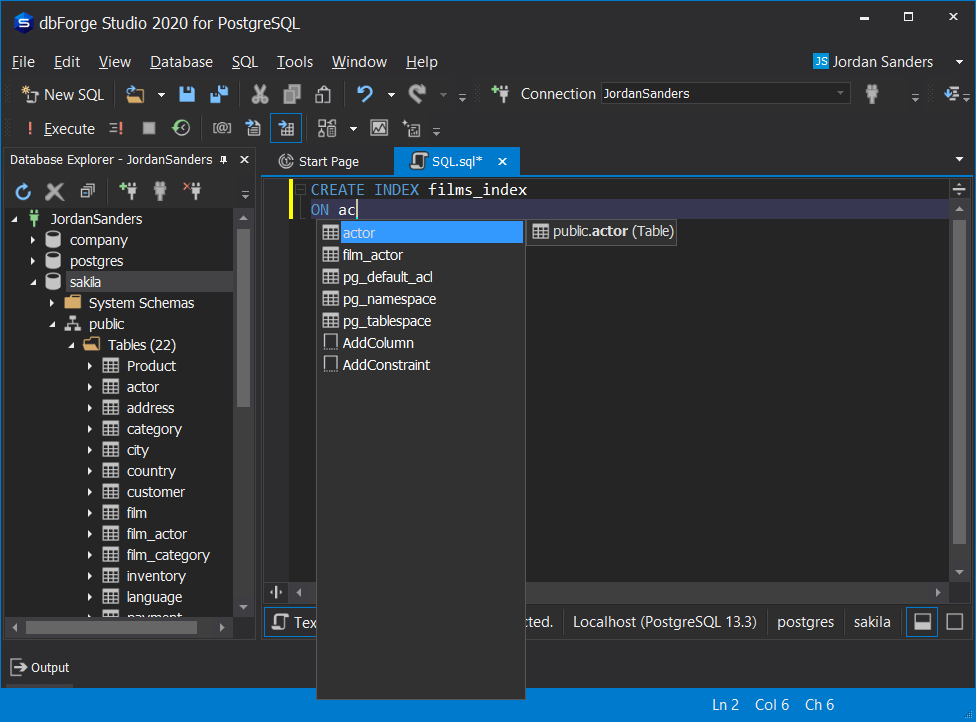Click the schema layout icon in toolbar
976x722 pixels.
[327, 128]
